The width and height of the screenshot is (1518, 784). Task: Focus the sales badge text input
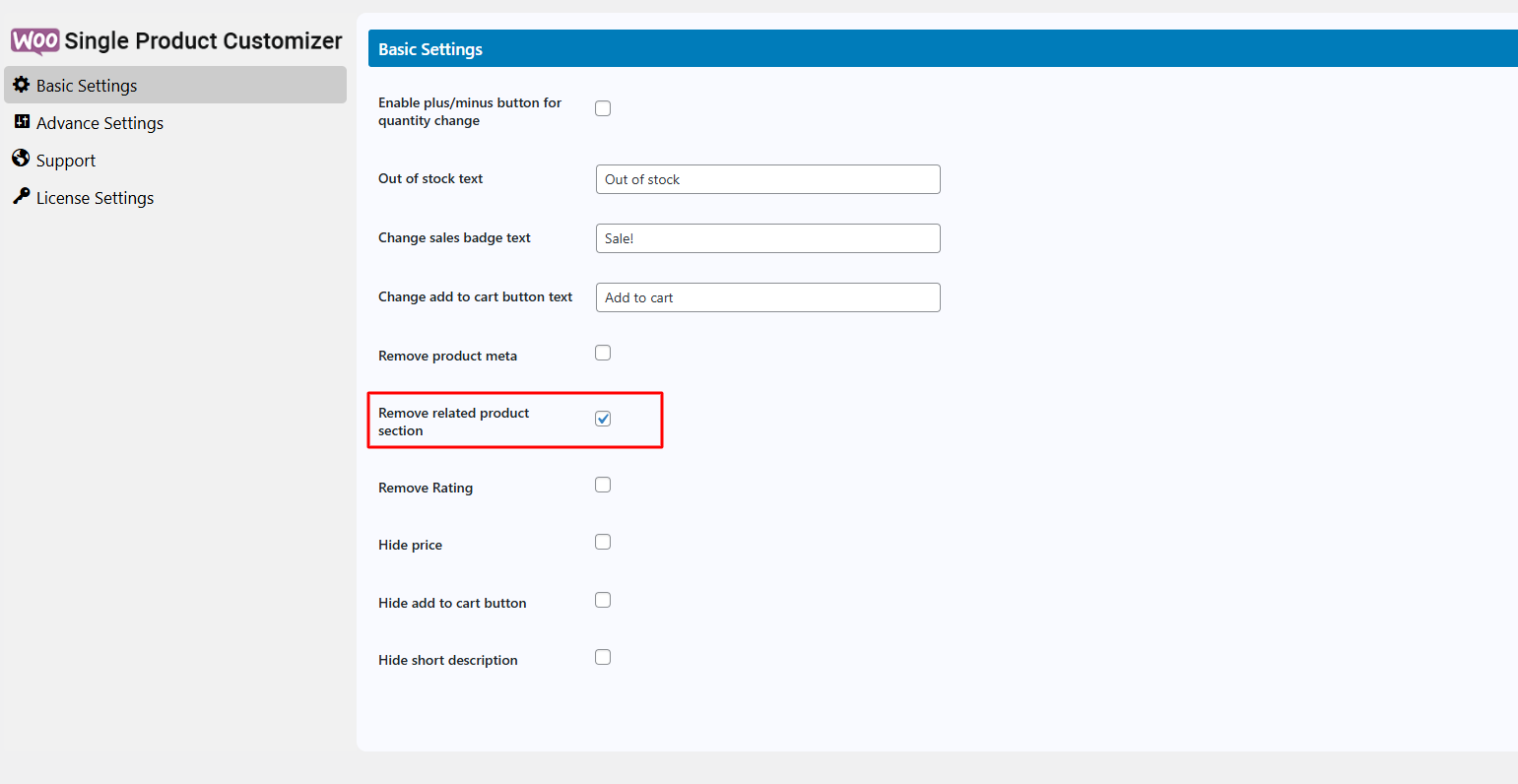click(x=767, y=238)
